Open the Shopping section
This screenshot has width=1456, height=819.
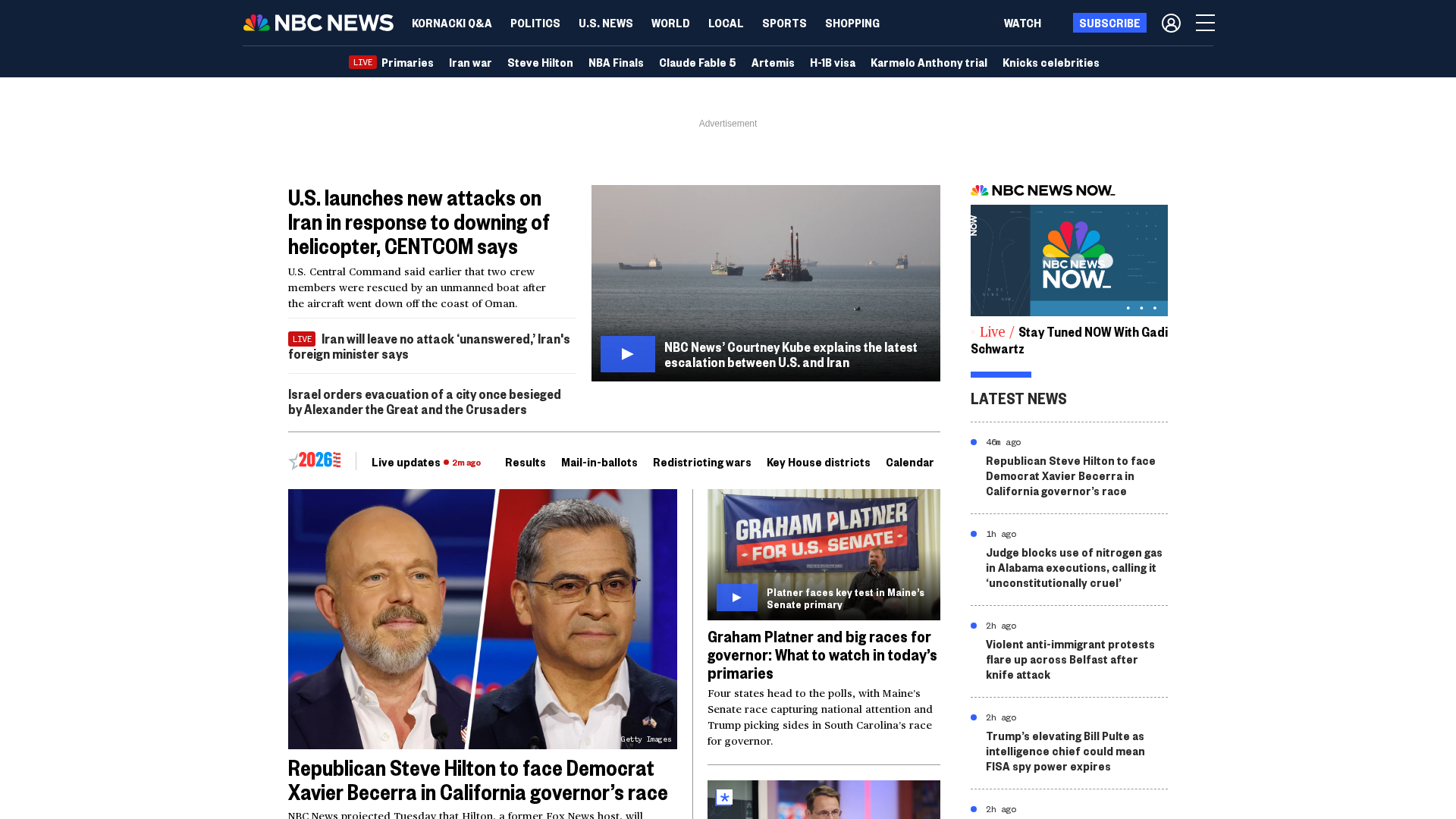[x=852, y=23]
